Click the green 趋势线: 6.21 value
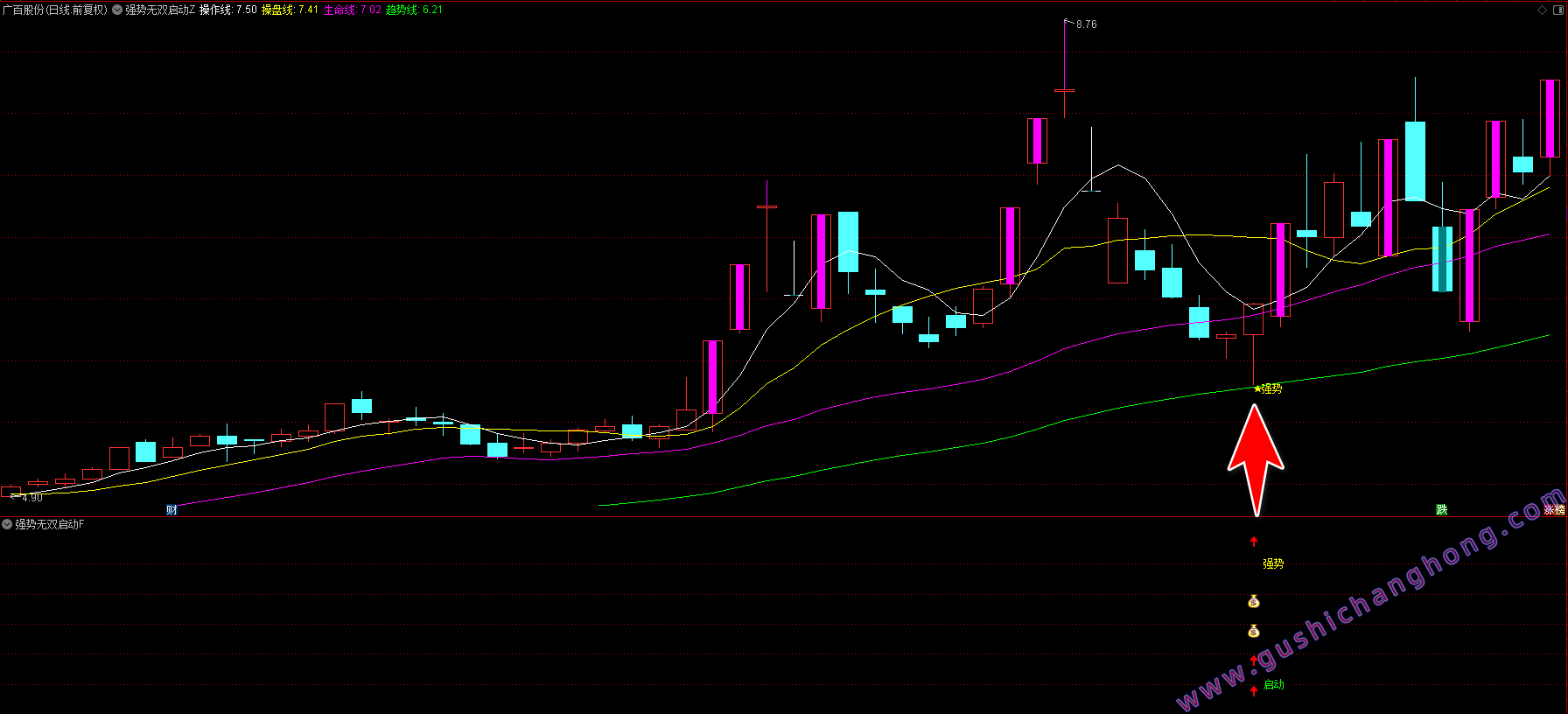1568x714 pixels. click(415, 10)
